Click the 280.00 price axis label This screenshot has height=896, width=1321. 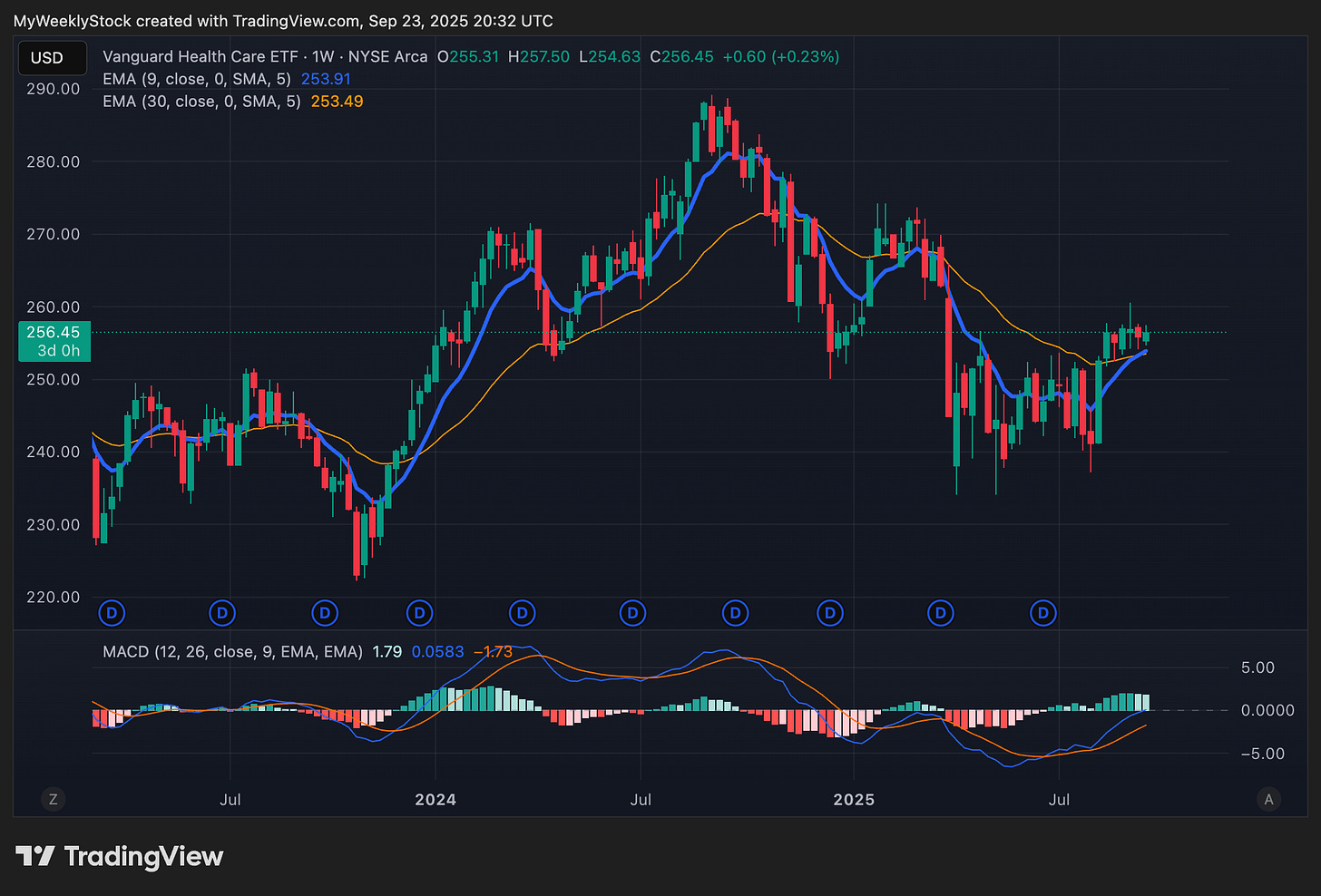(x=53, y=161)
